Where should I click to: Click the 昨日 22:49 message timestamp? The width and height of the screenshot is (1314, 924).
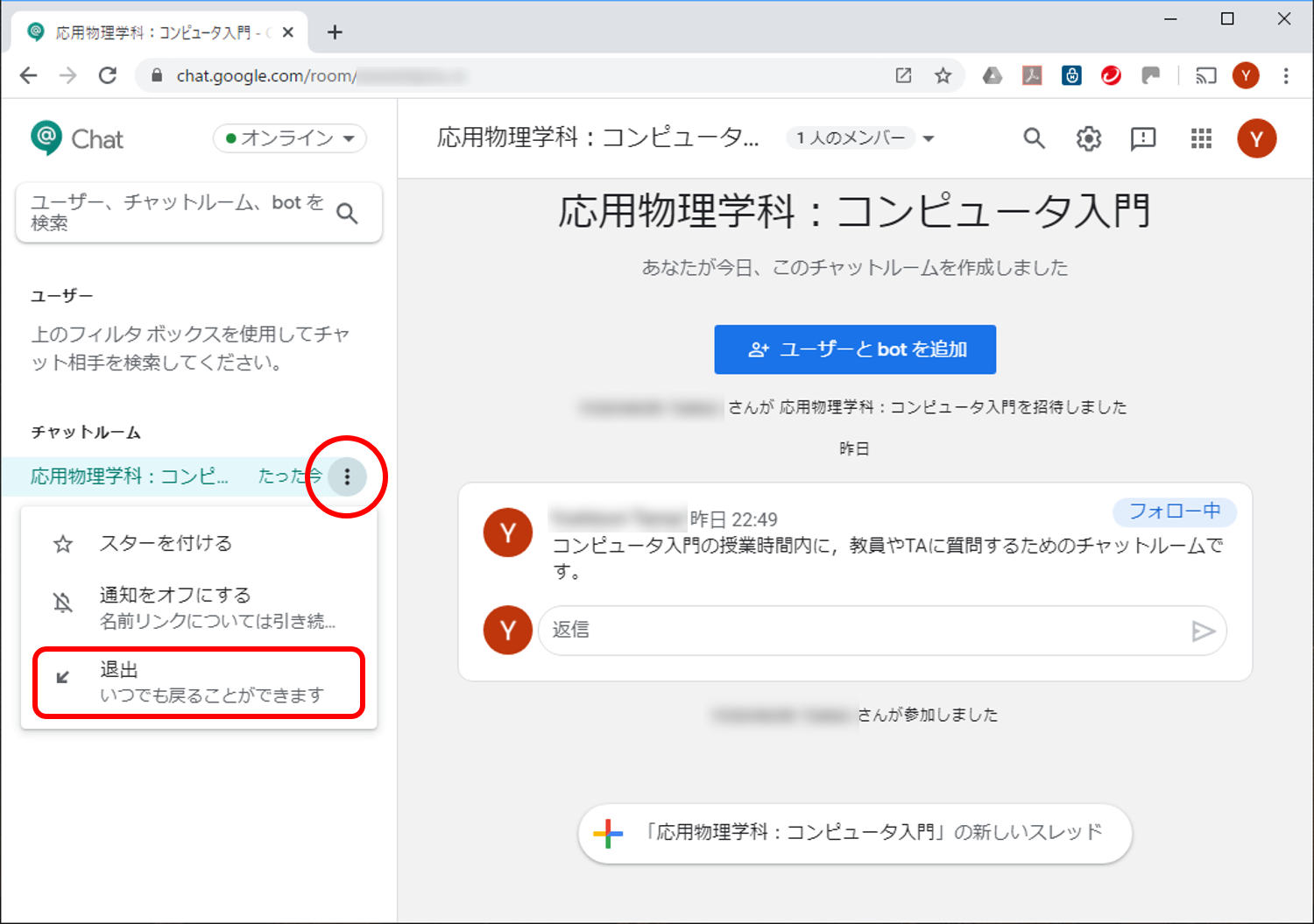734,519
